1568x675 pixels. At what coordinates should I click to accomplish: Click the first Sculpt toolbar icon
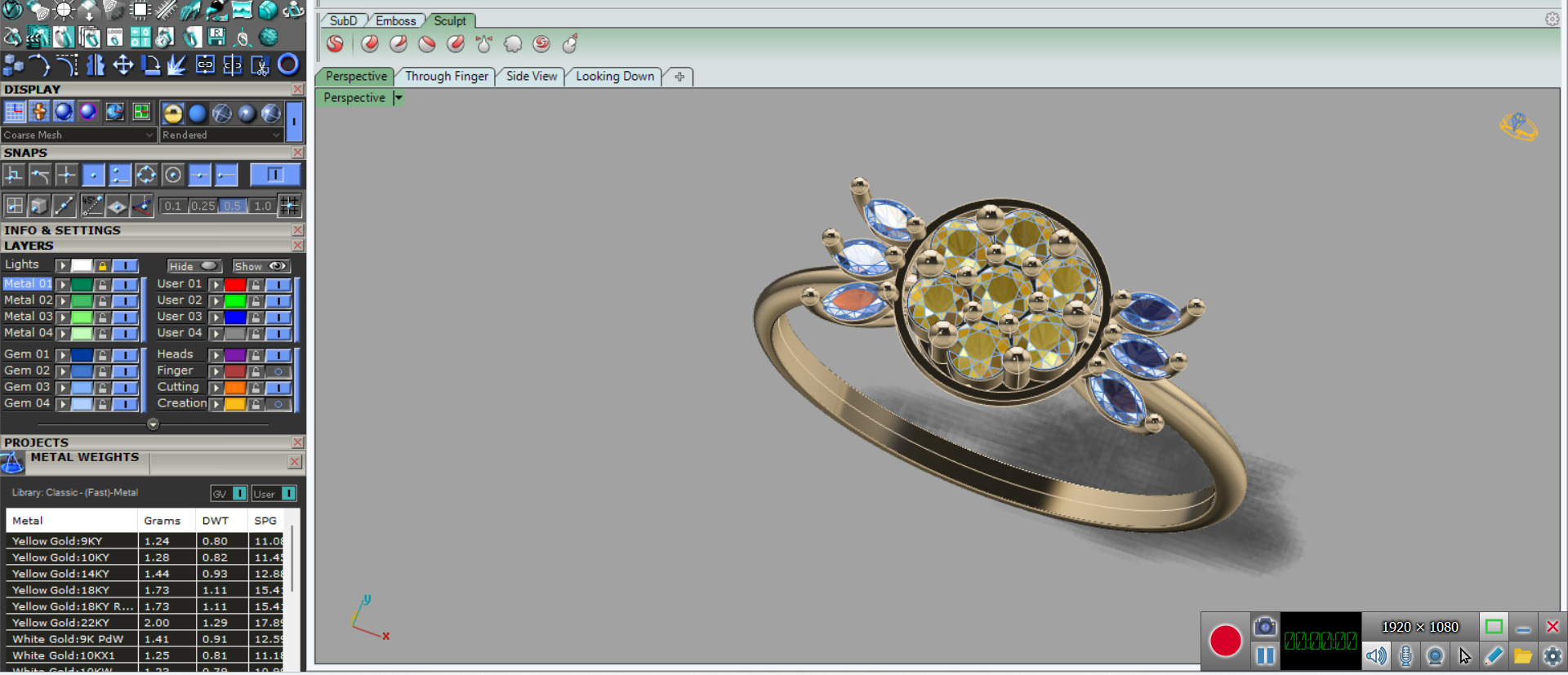(335, 44)
